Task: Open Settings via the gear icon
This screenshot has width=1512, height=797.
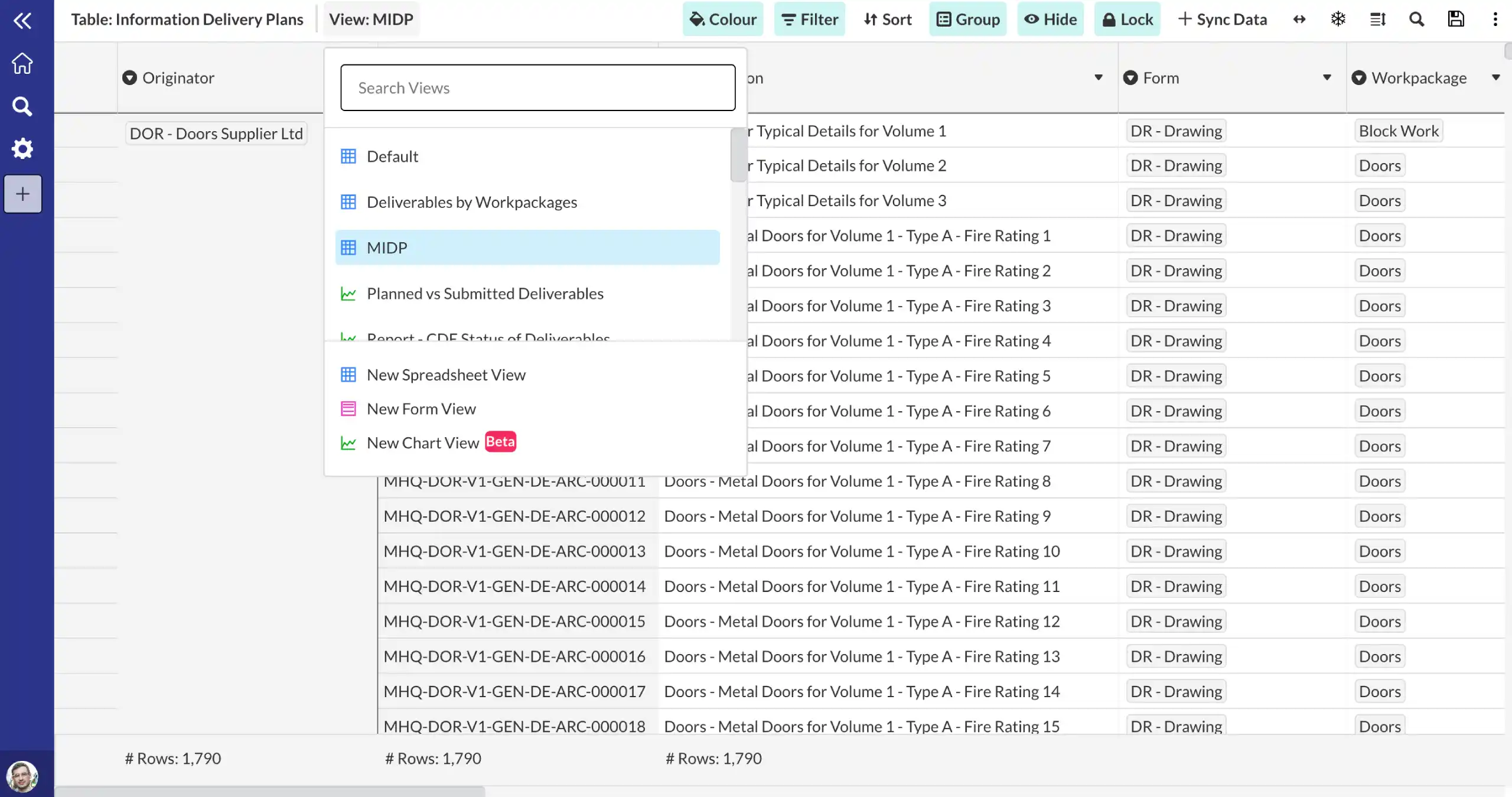Action: point(22,148)
